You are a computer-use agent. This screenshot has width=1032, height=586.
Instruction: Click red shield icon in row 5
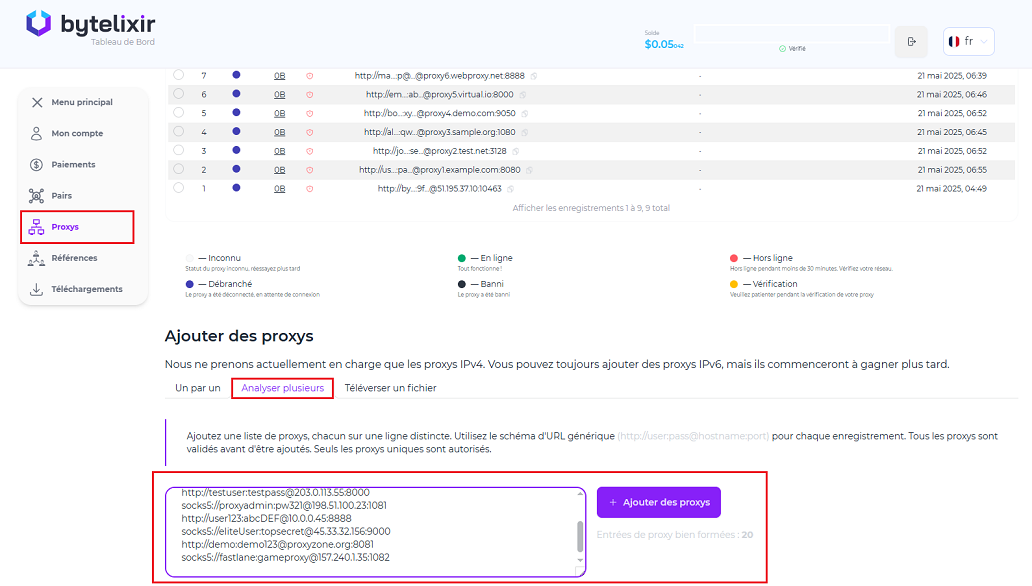click(309, 113)
